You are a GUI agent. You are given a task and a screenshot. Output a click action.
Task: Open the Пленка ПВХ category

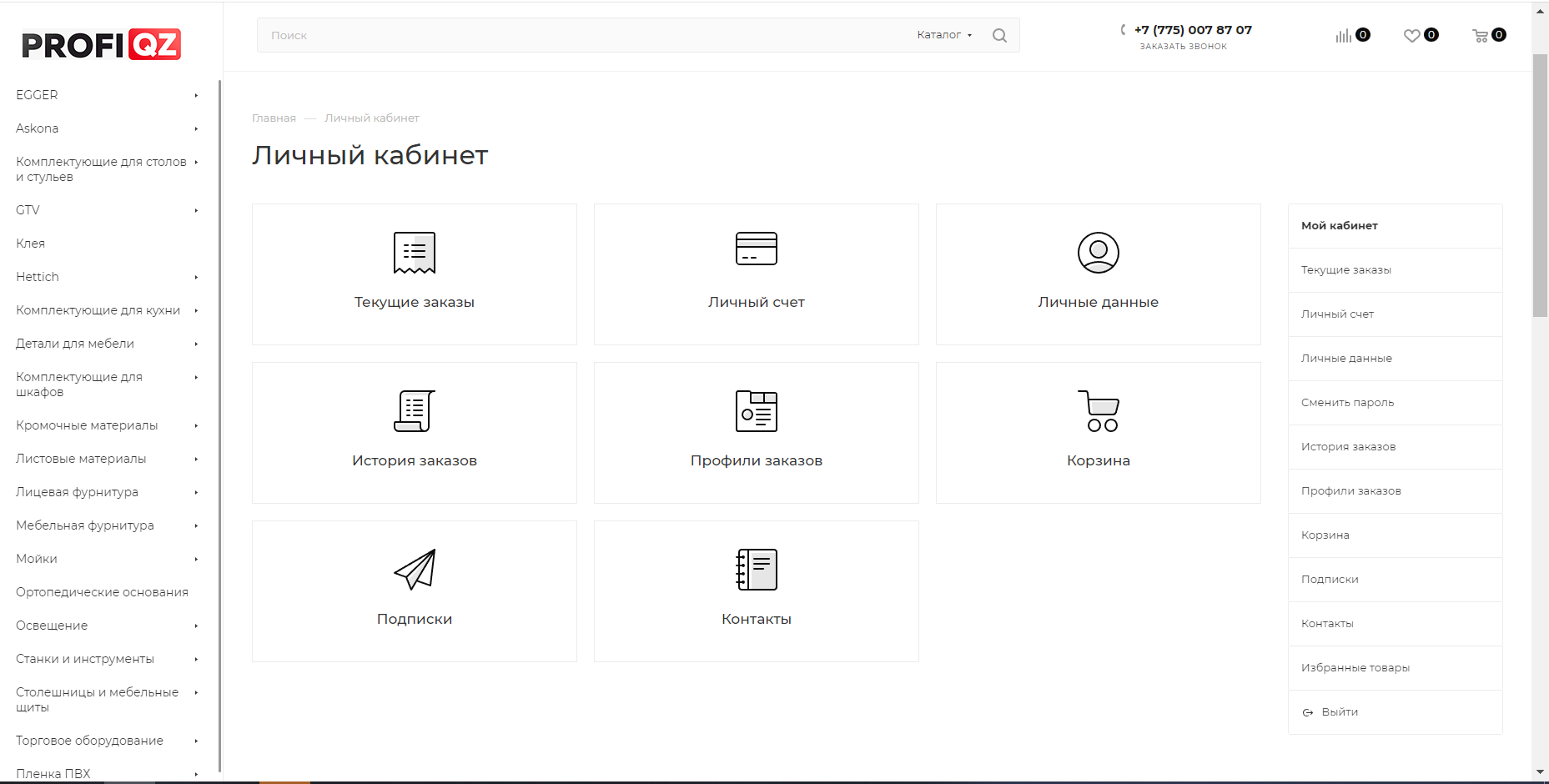(x=53, y=774)
